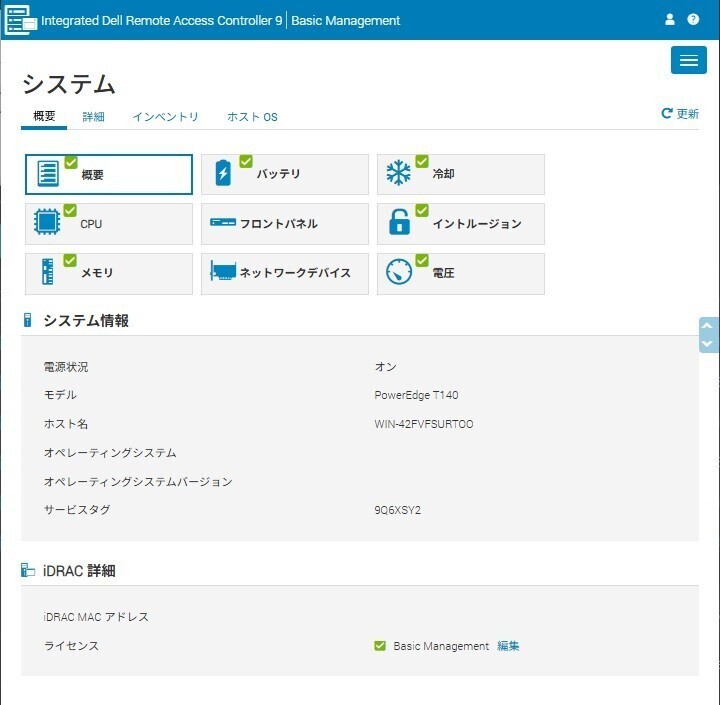The height and width of the screenshot is (705, 720).
Task: Open the user account icon in header
Action: [x=670, y=20]
